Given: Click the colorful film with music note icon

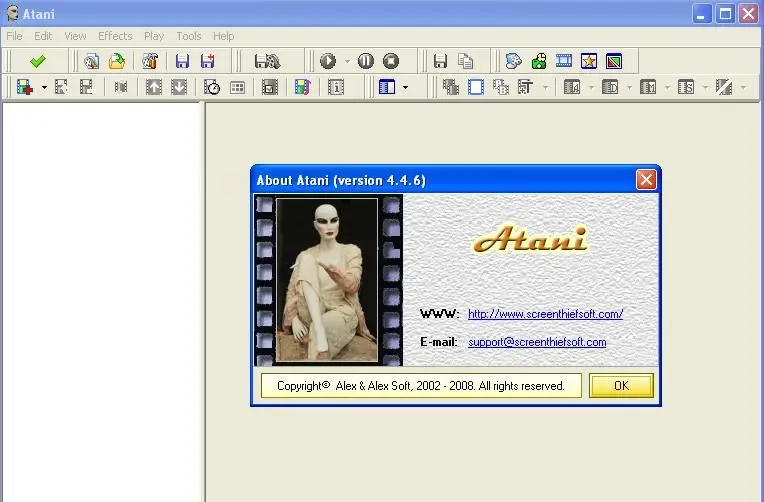Looking at the screenshot, I should coord(303,87).
